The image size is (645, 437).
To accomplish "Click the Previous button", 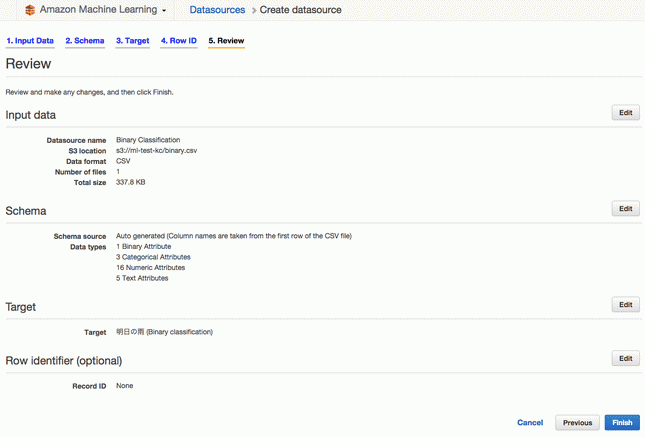I will [x=577, y=423].
